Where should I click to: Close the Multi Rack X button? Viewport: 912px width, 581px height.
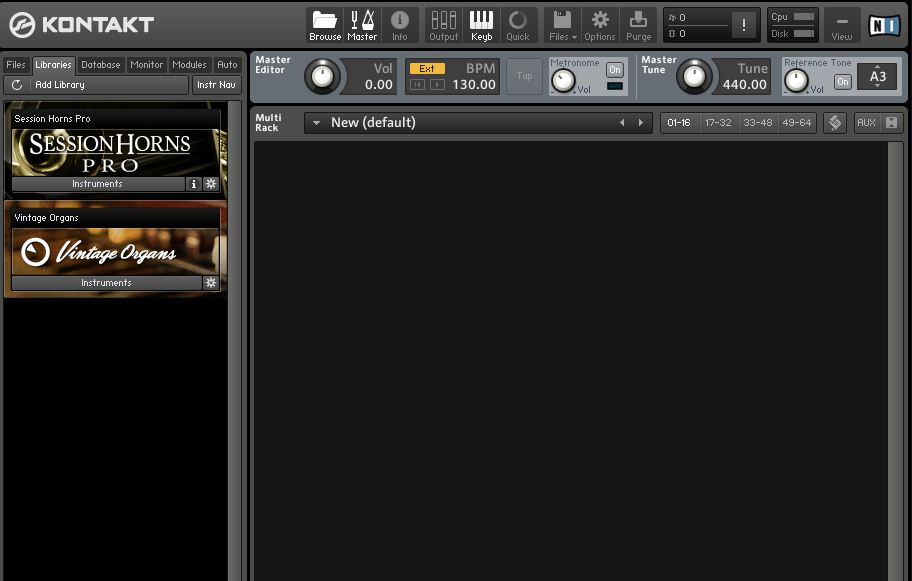coord(891,123)
